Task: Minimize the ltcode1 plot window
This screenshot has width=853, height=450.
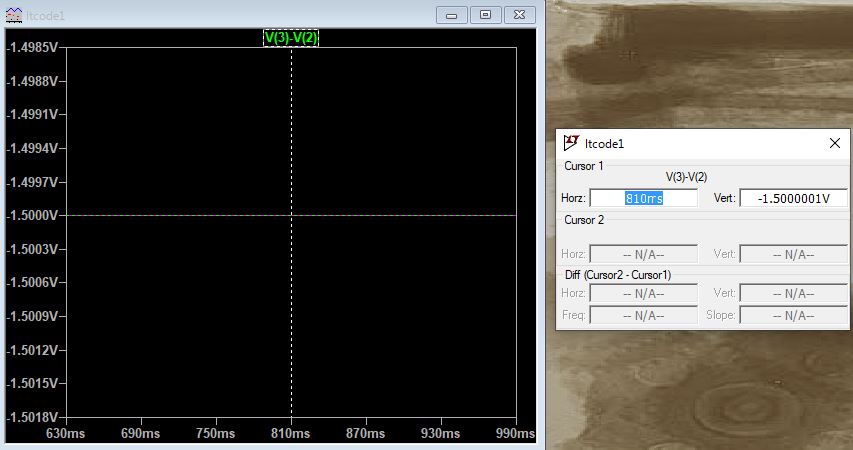Action: 452,15
